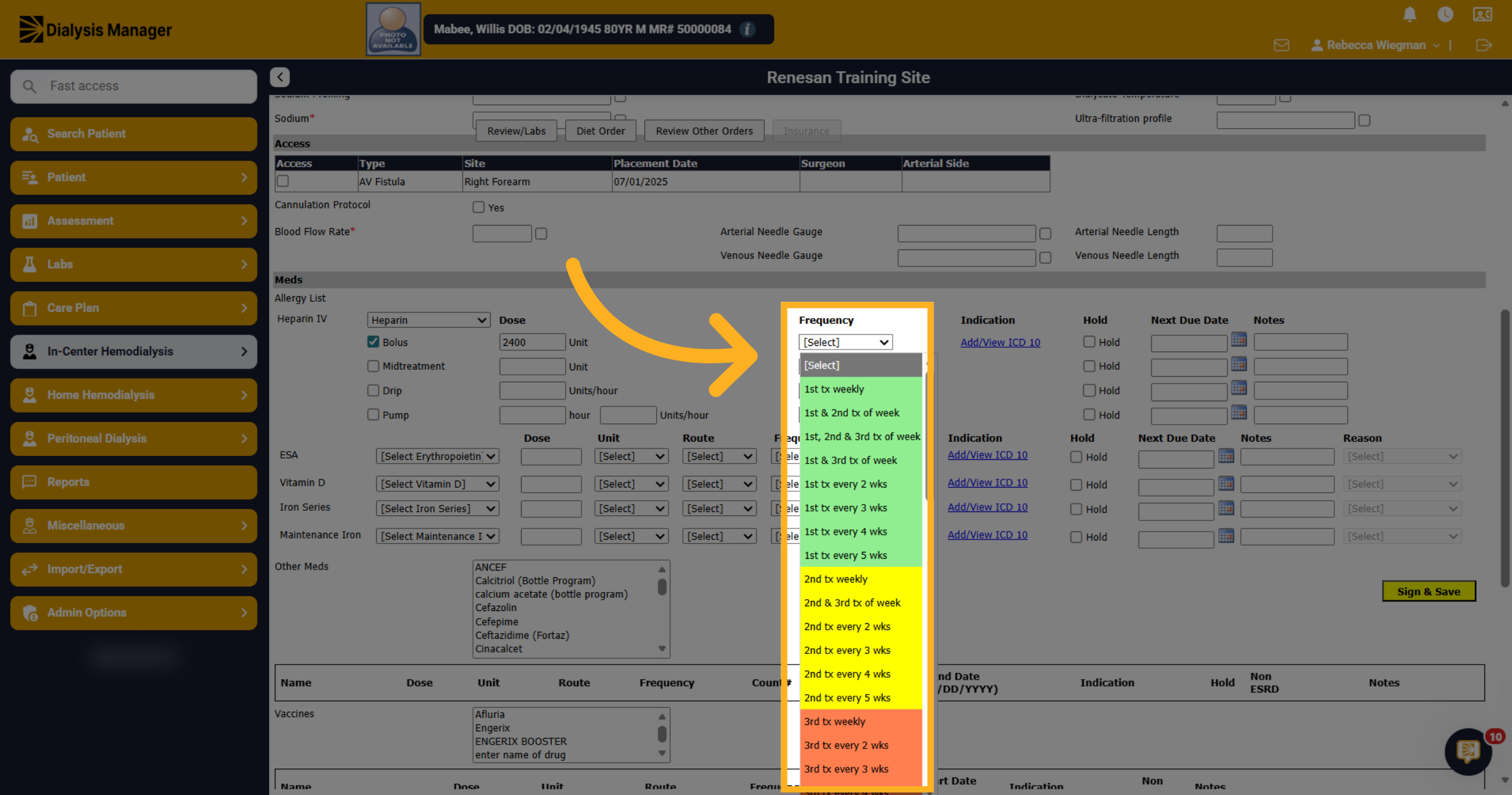Expand In-Center Hemodialysis sidebar menu
Viewport: 1512px width, 795px height.
(134, 352)
